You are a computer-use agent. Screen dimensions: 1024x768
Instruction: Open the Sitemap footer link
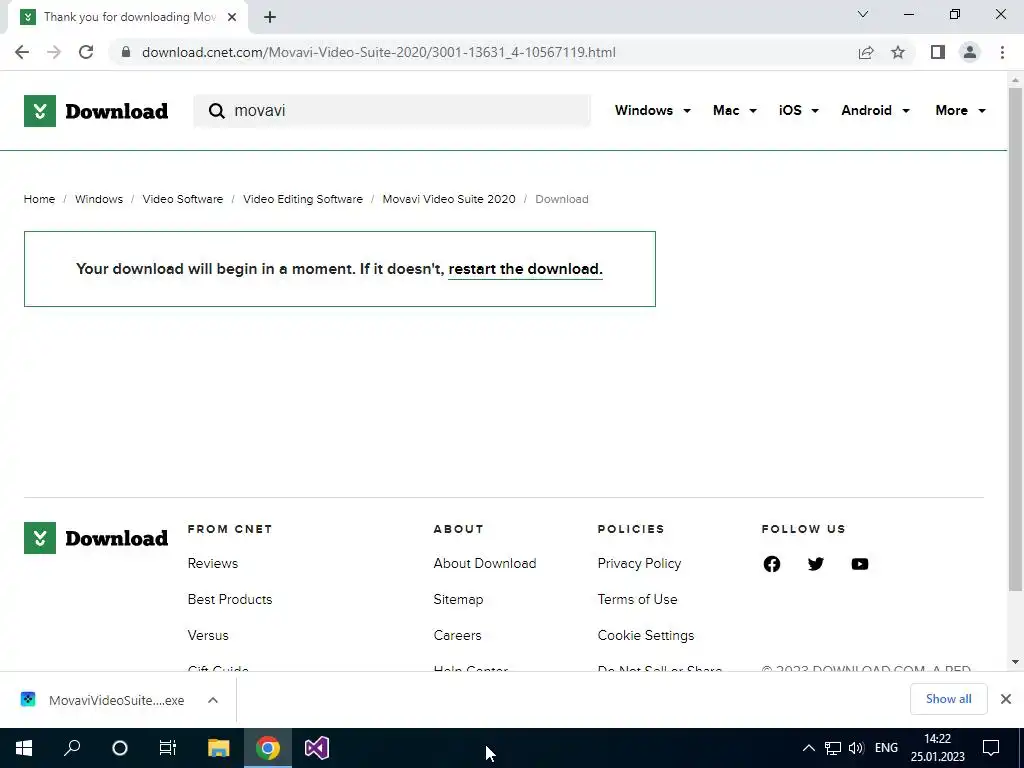[458, 599]
